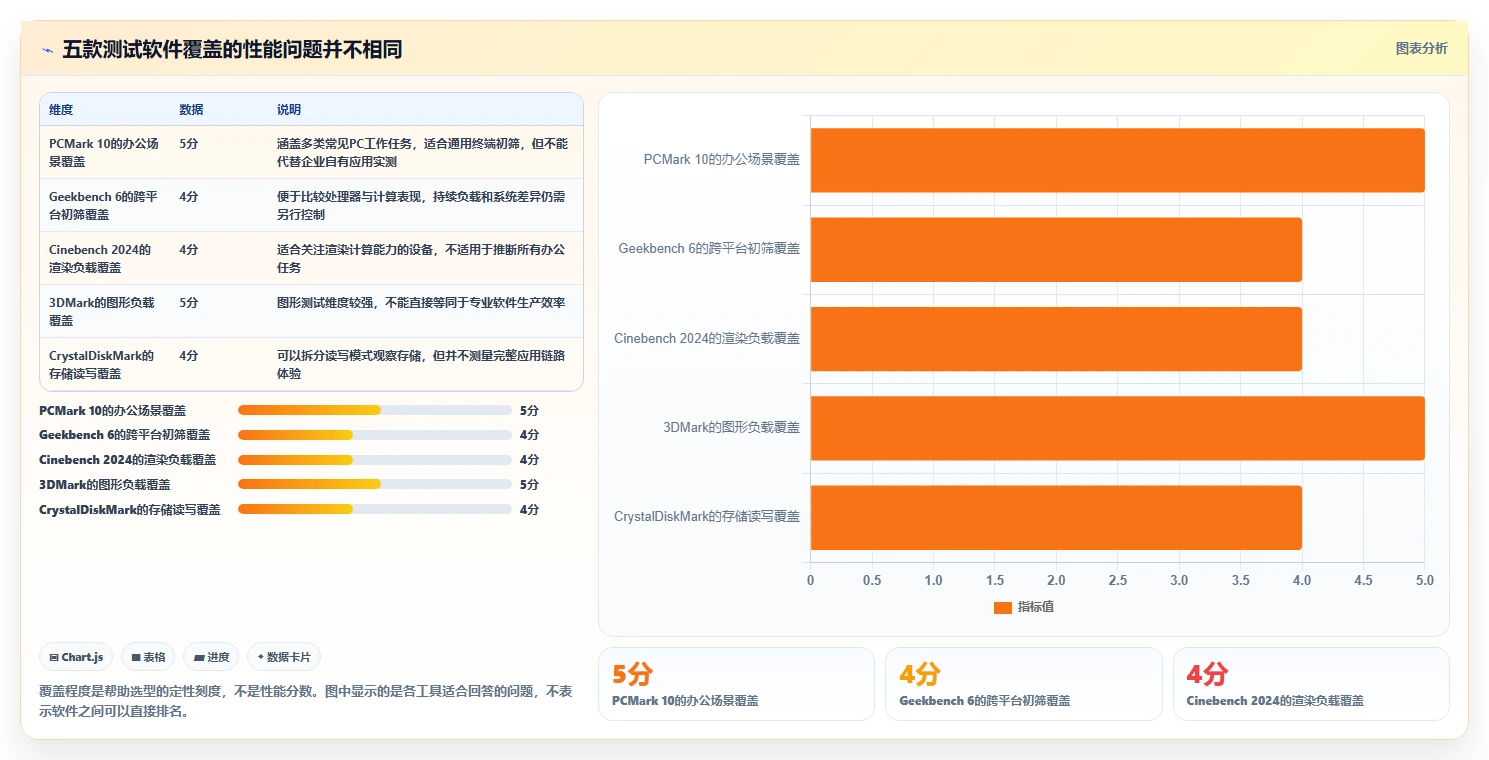1489x760 pixels.
Task: Click the 2.5 x-axis tick value
Action: (1117, 581)
